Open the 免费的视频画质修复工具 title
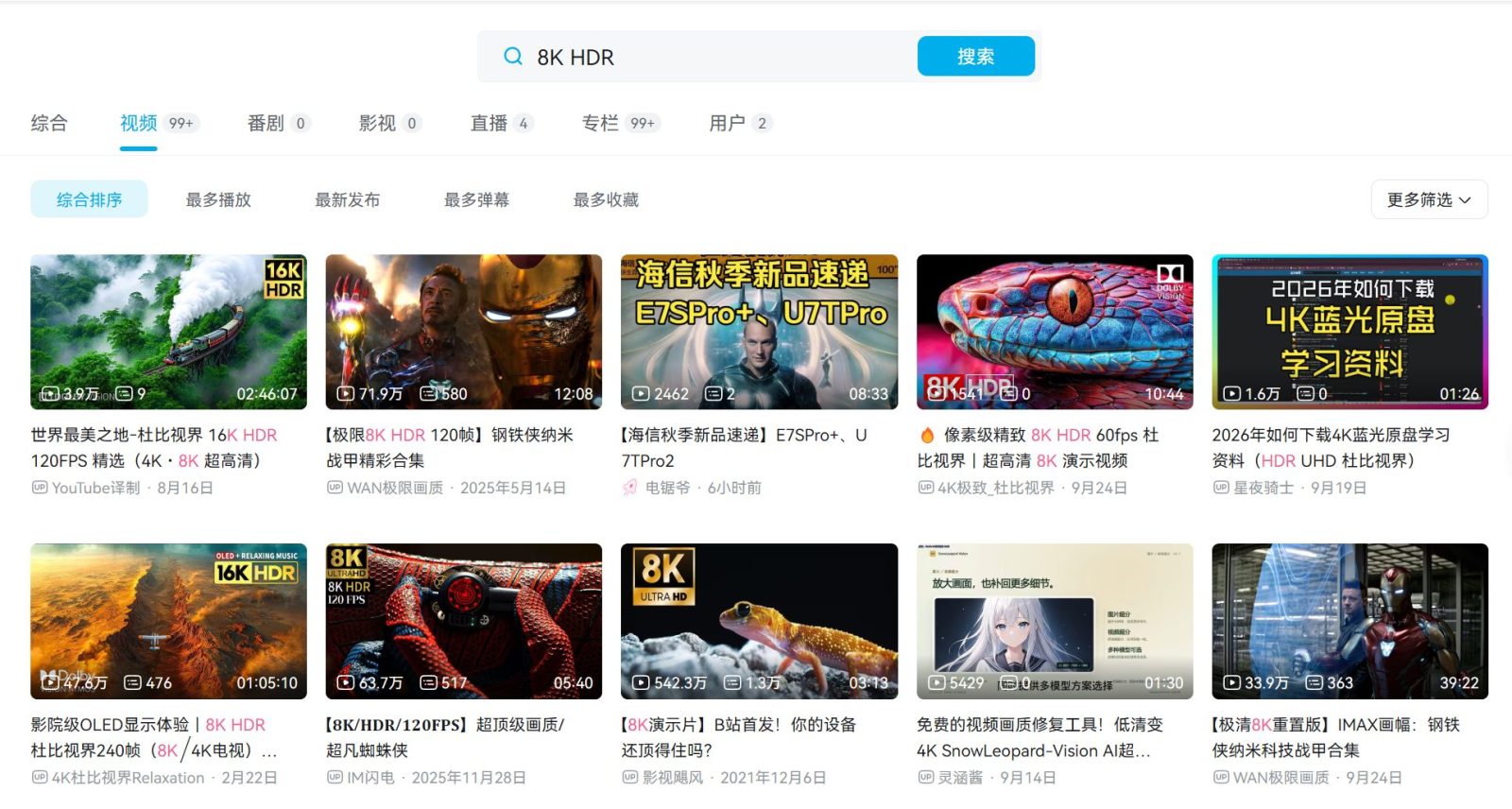The image size is (1512, 809). click(1039, 737)
